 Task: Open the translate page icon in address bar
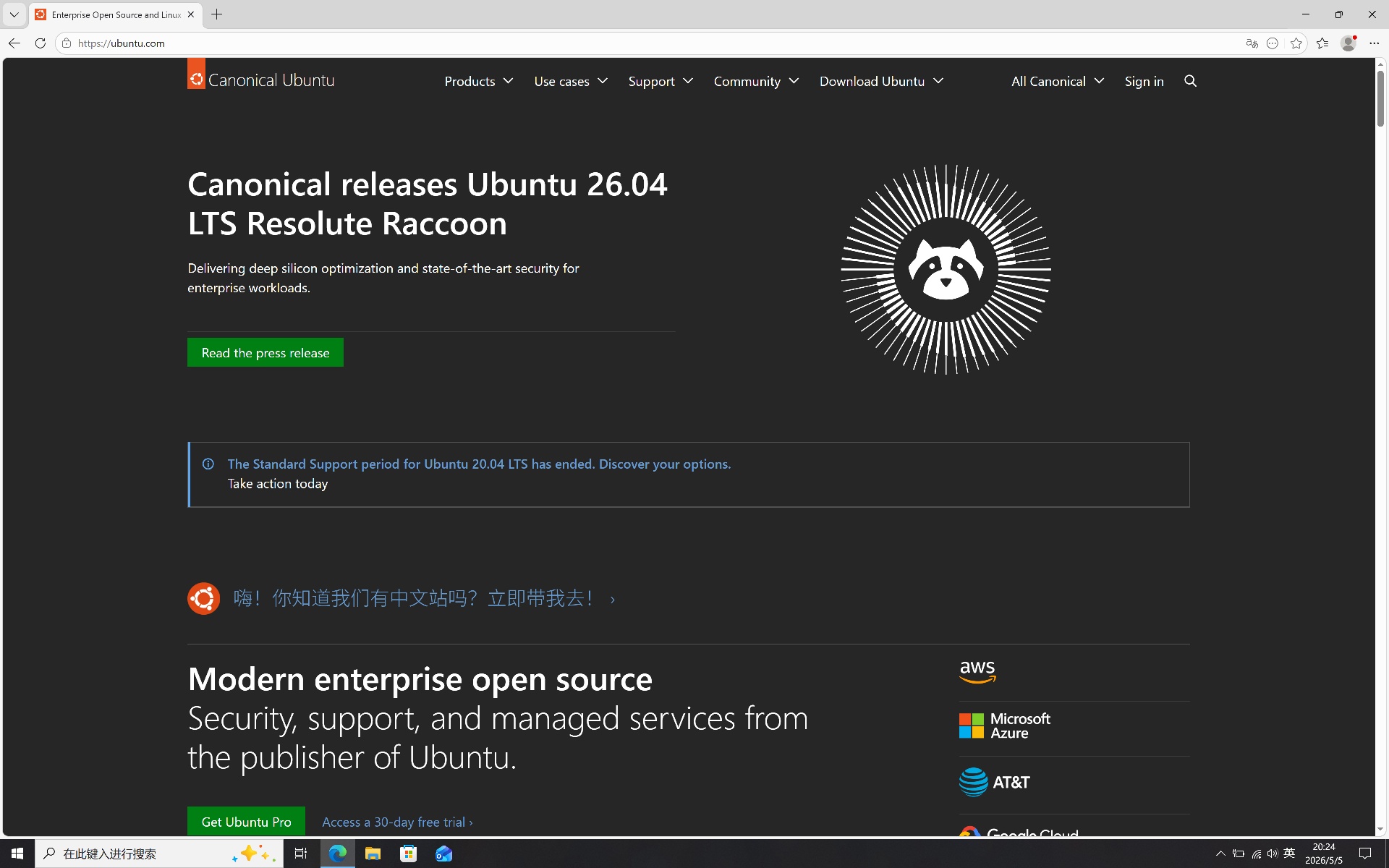(1252, 43)
